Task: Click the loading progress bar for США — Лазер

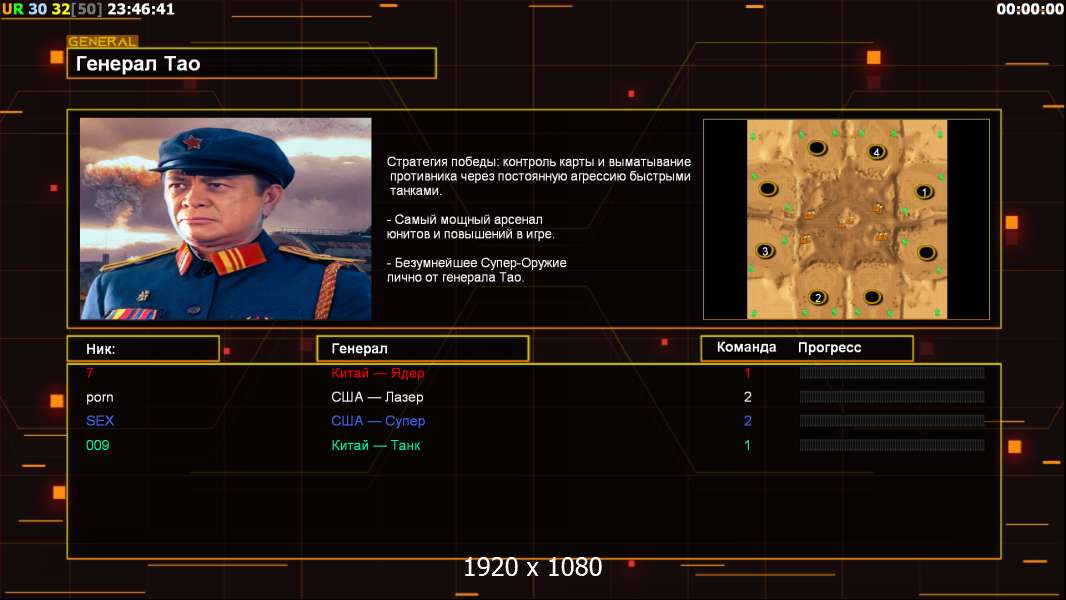Action: click(x=892, y=397)
